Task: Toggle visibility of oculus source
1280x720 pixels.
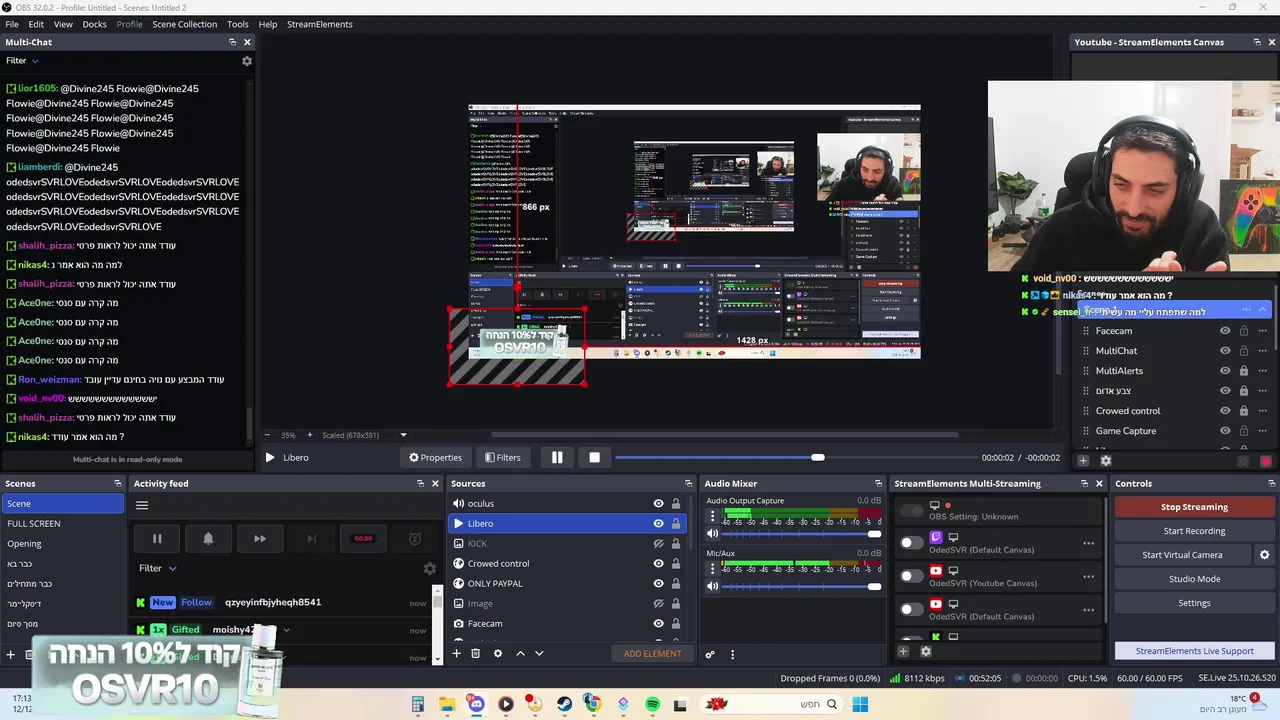Action: pyautogui.click(x=658, y=504)
